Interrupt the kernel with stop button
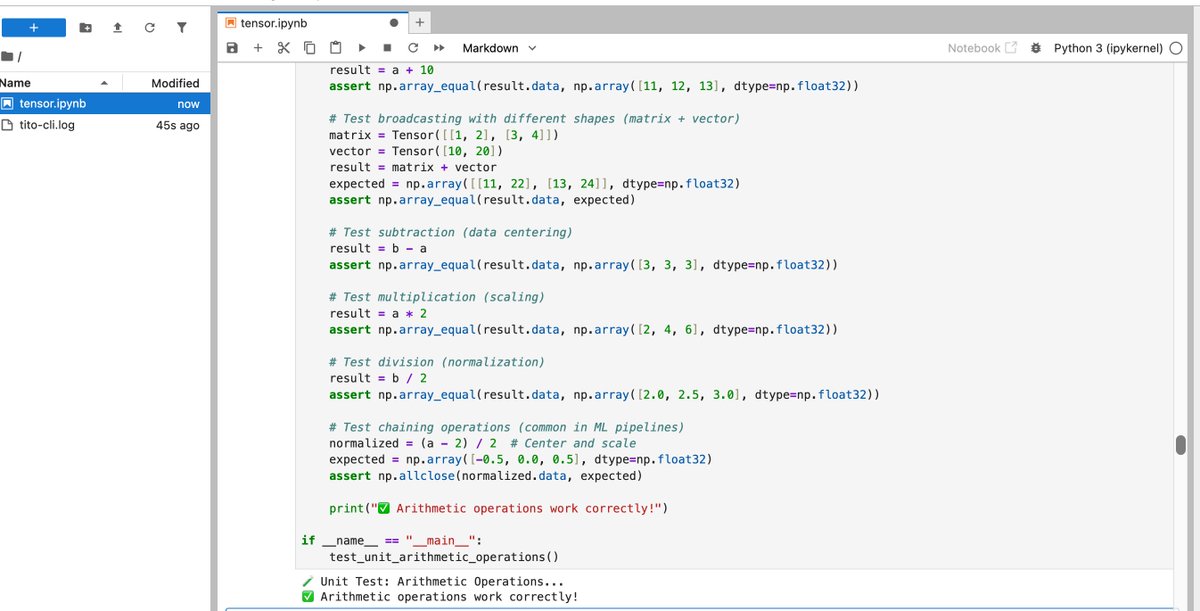1200x611 pixels. click(387, 48)
